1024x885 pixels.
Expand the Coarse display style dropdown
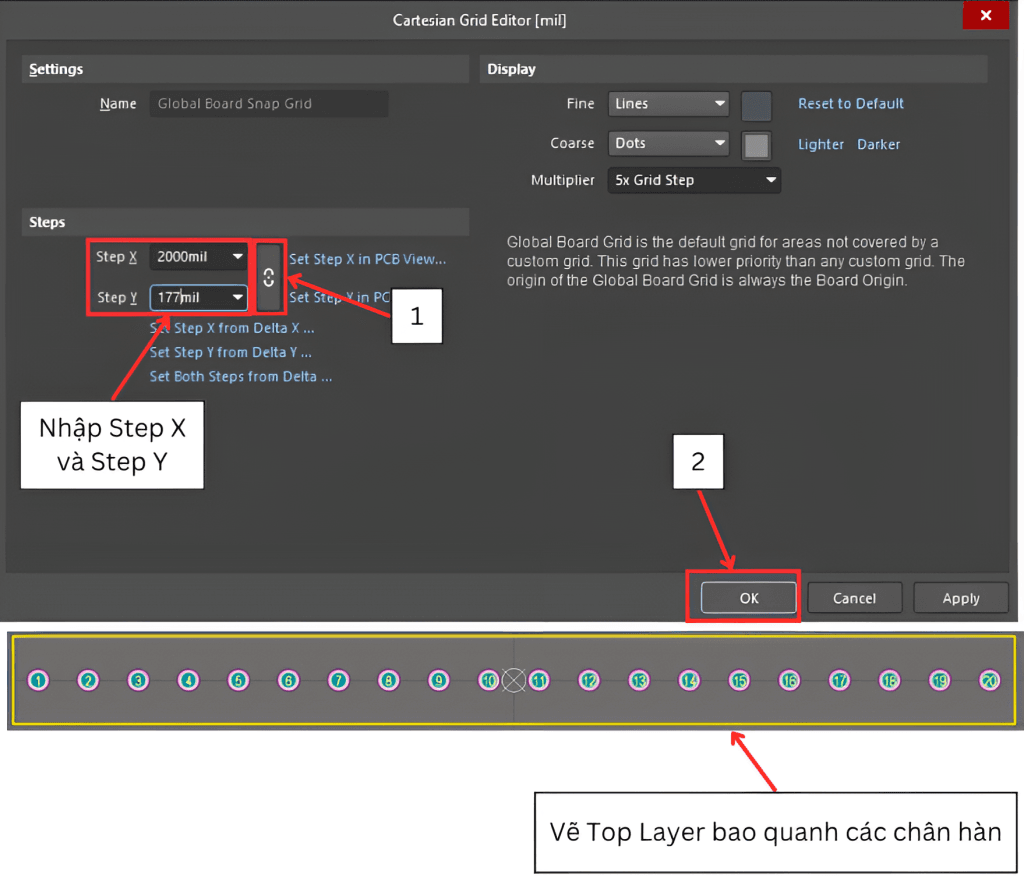click(720, 144)
